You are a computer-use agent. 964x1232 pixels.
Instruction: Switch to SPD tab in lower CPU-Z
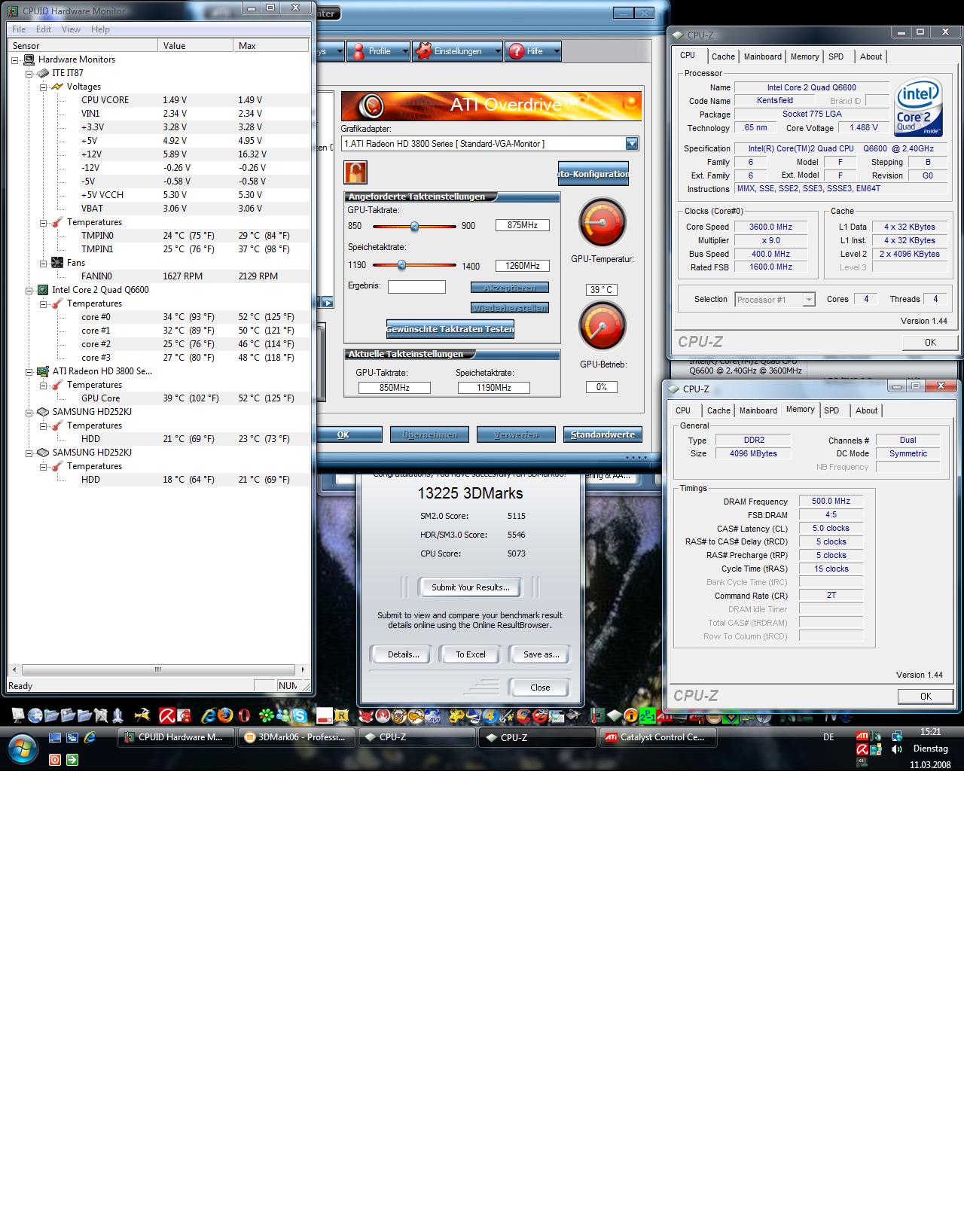831,410
